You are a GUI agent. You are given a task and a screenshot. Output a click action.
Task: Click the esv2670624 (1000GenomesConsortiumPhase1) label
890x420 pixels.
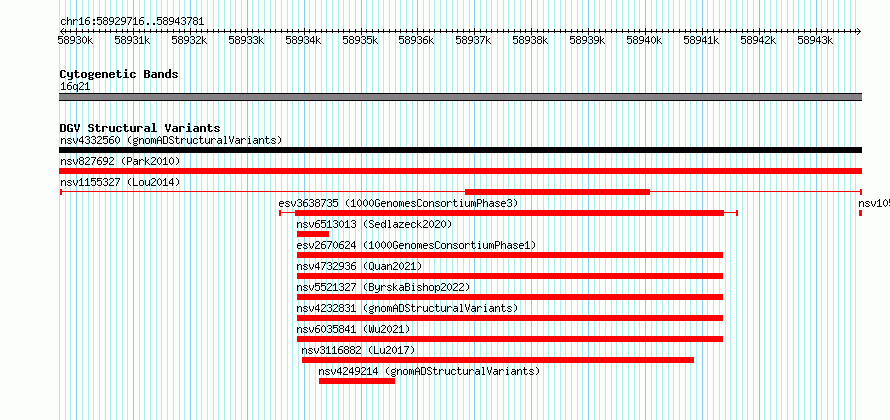pos(416,245)
